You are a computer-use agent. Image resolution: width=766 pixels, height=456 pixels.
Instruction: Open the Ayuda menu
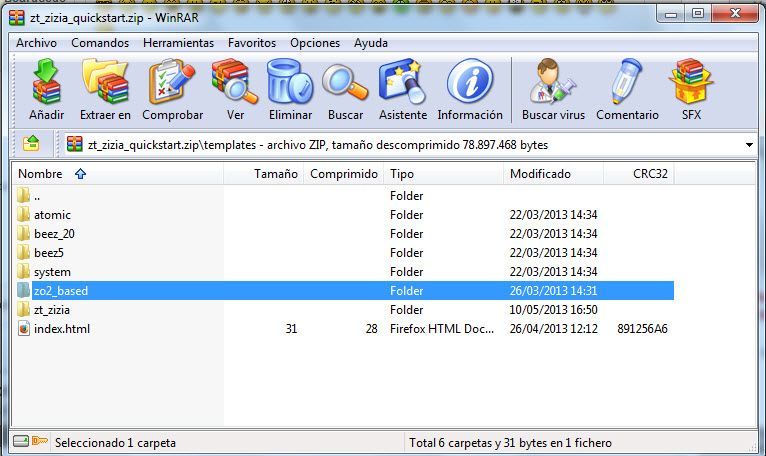[371, 43]
